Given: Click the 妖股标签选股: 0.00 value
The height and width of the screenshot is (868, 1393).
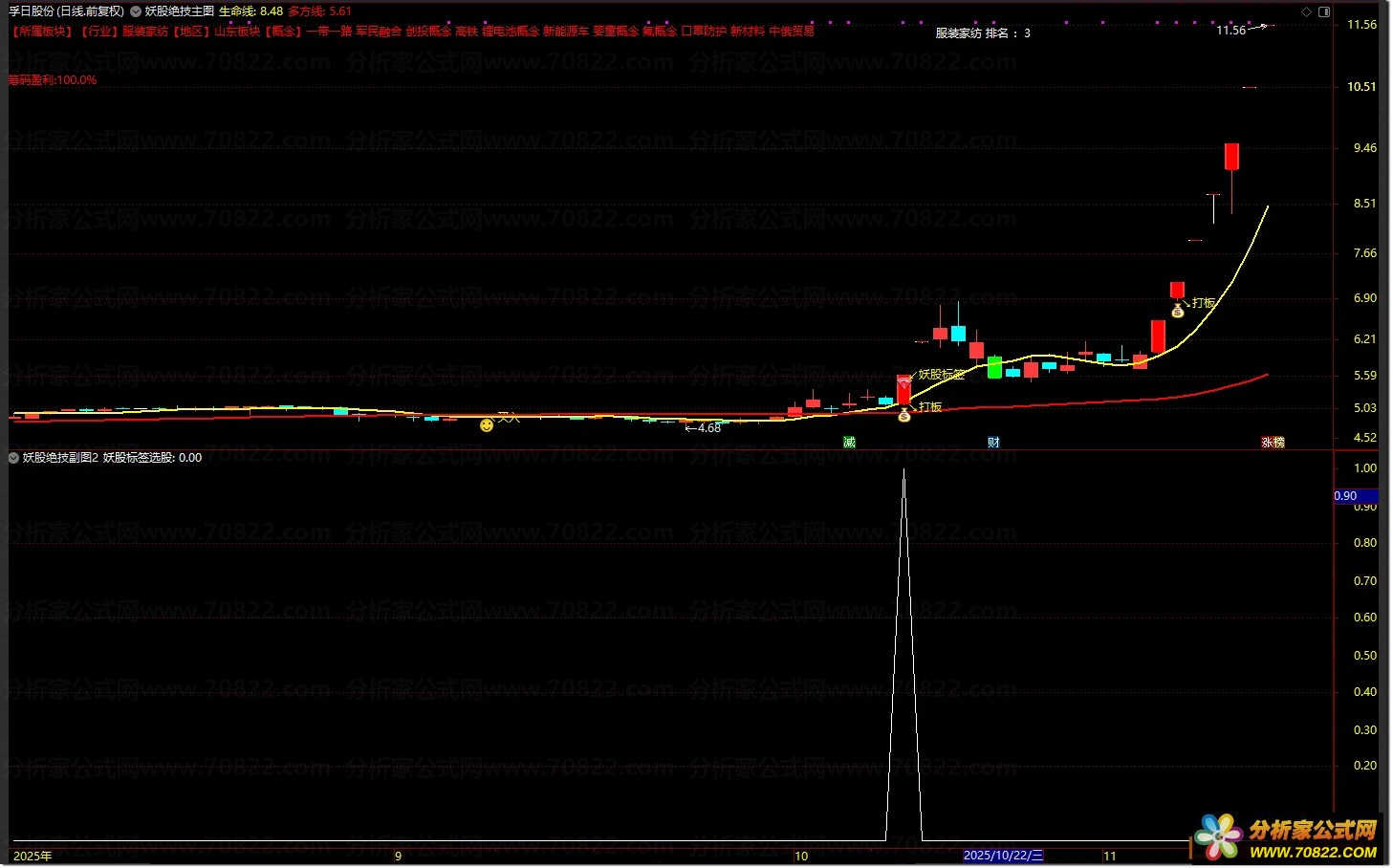Looking at the screenshot, I should coord(152,458).
